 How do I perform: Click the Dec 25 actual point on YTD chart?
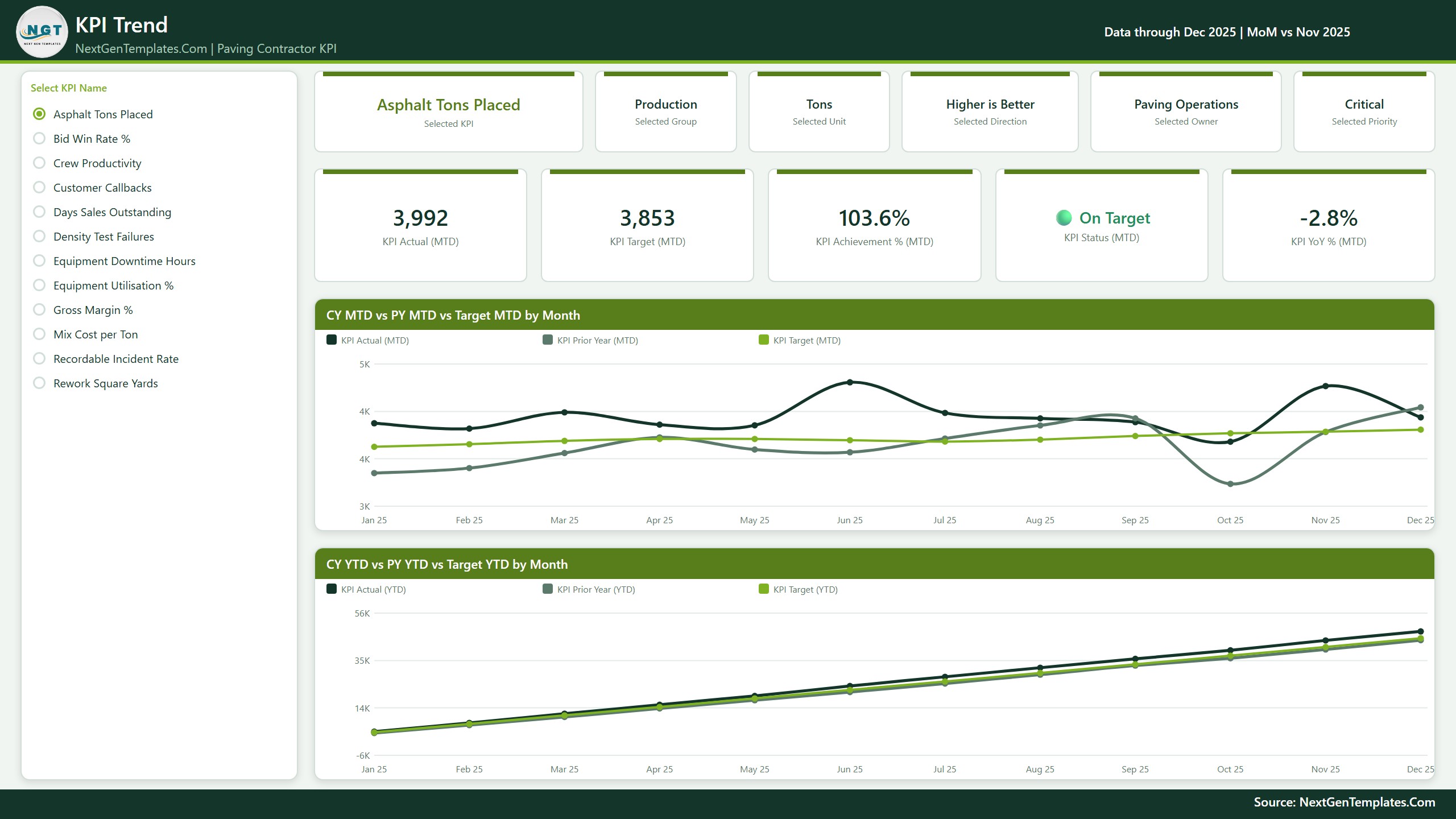[1421, 631]
